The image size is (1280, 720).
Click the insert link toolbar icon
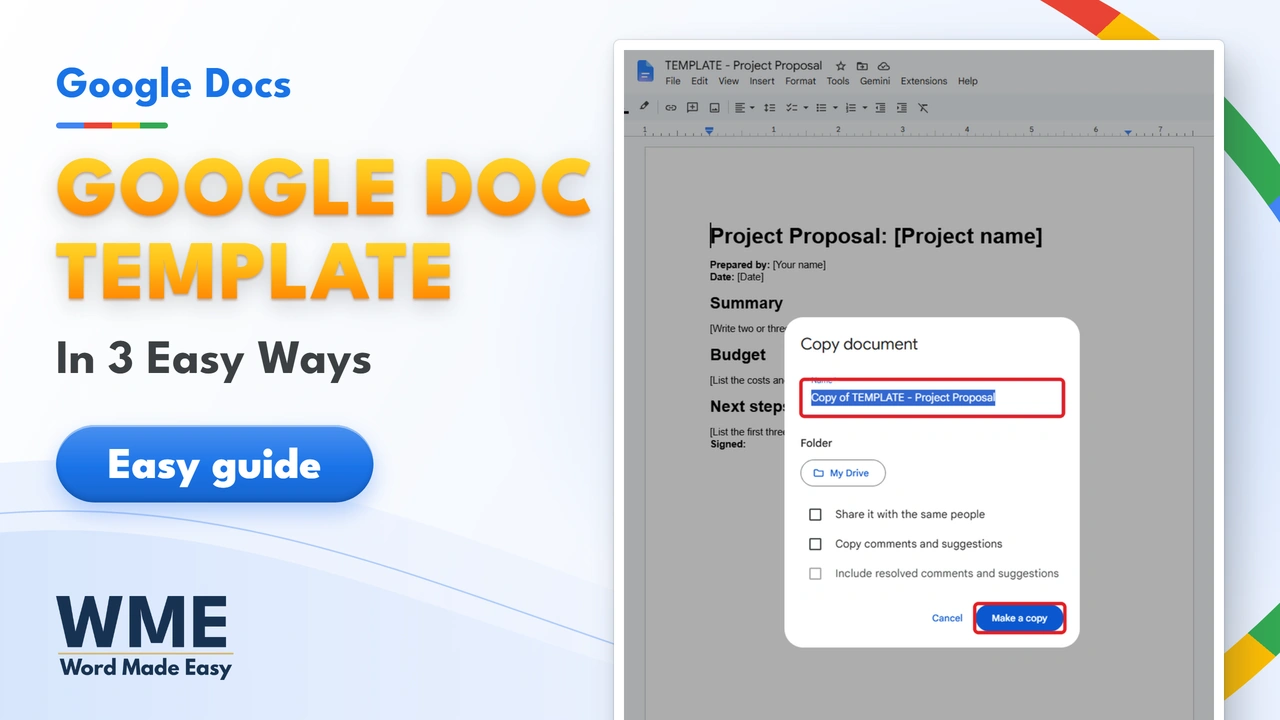click(671, 108)
